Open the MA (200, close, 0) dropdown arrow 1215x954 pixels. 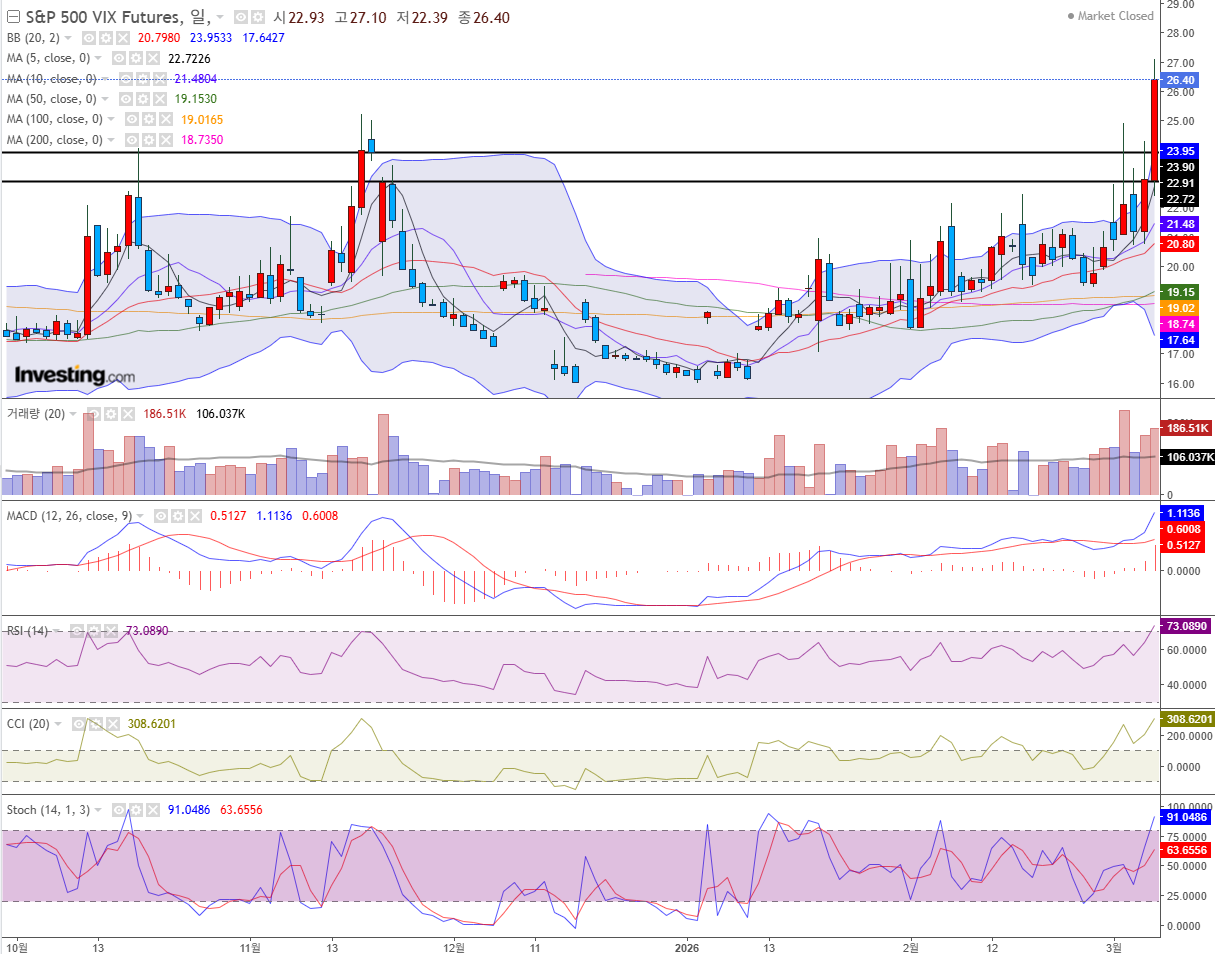pyautogui.click(x=111, y=140)
